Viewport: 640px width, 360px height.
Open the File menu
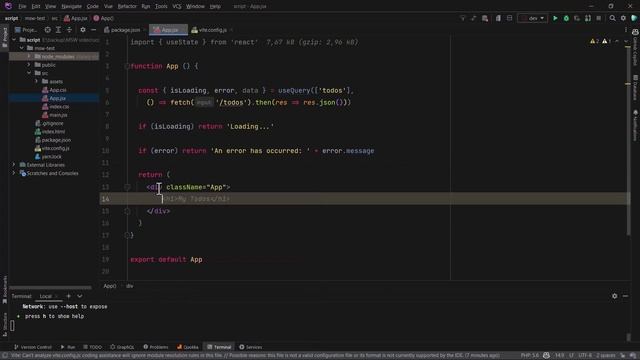[22, 7]
